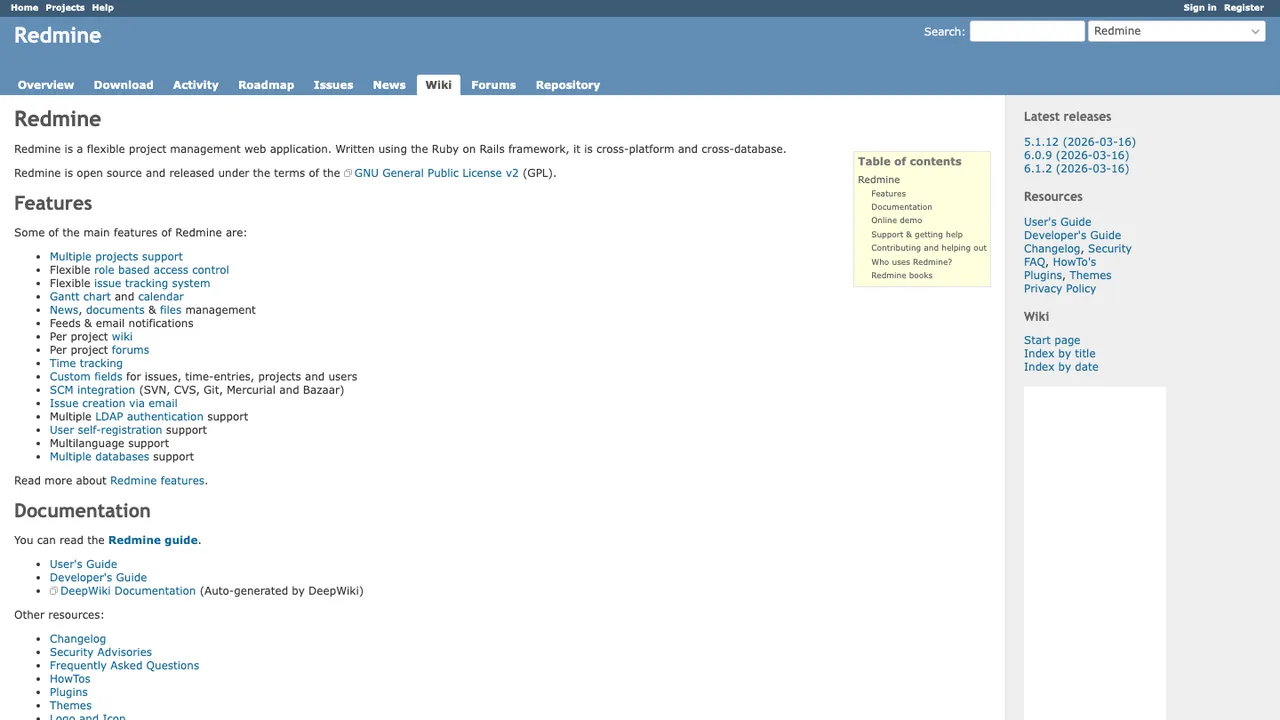Screen dimensions: 1280x720
Task: Open the Repository tab
Action: point(567,85)
